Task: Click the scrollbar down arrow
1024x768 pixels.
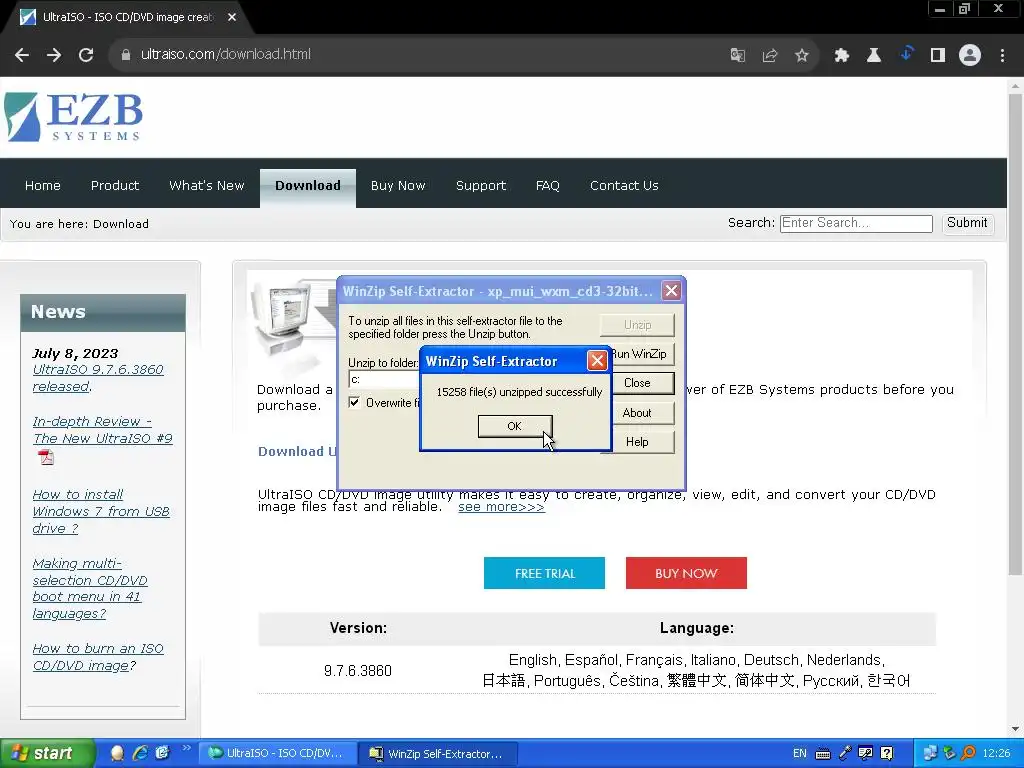Action: pos(1015,729)
